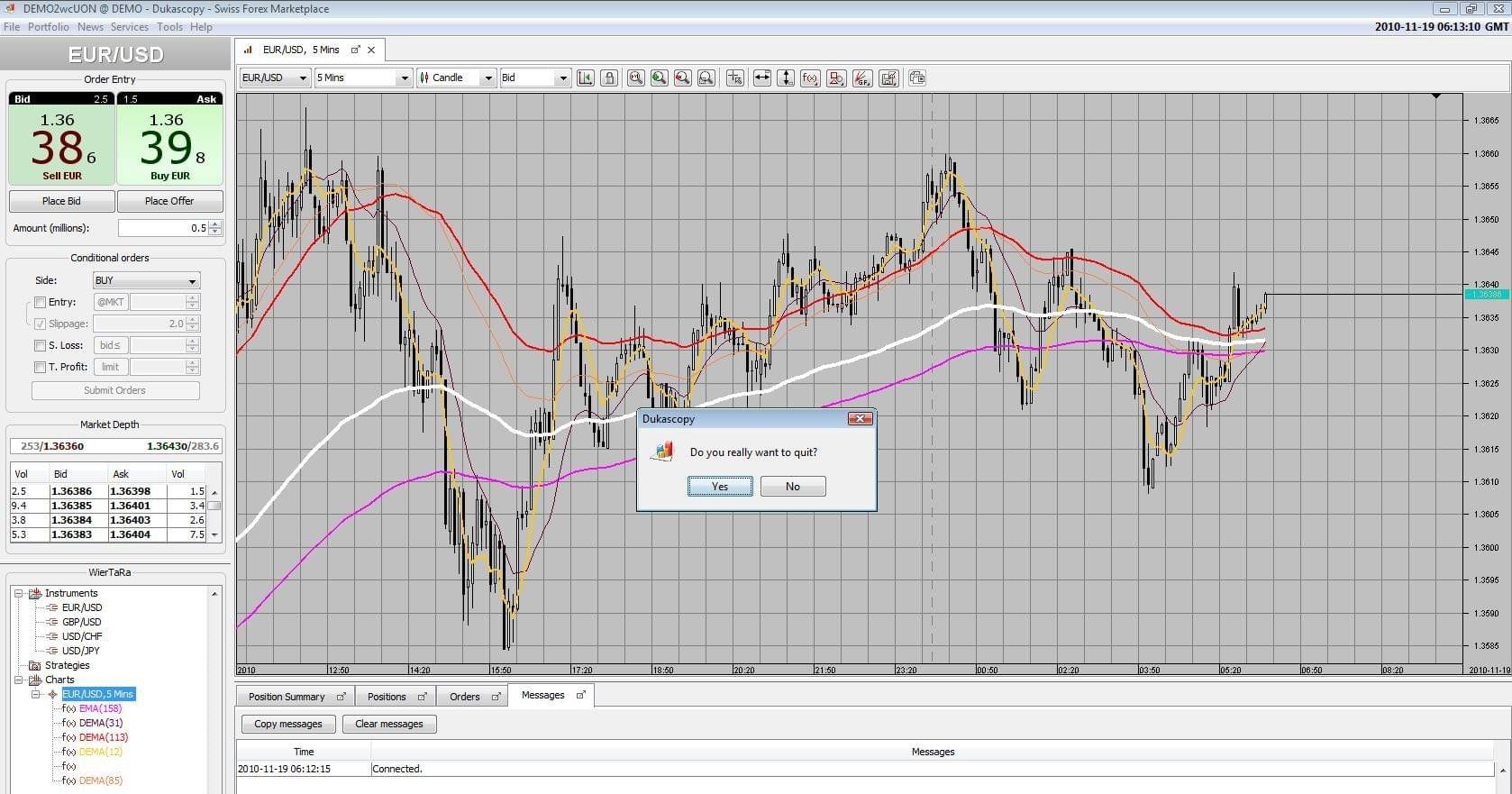This screenshot has height=794, width=1512.
Task: Select GBP/USD in the Instruments tree
Action: [82, 622]
